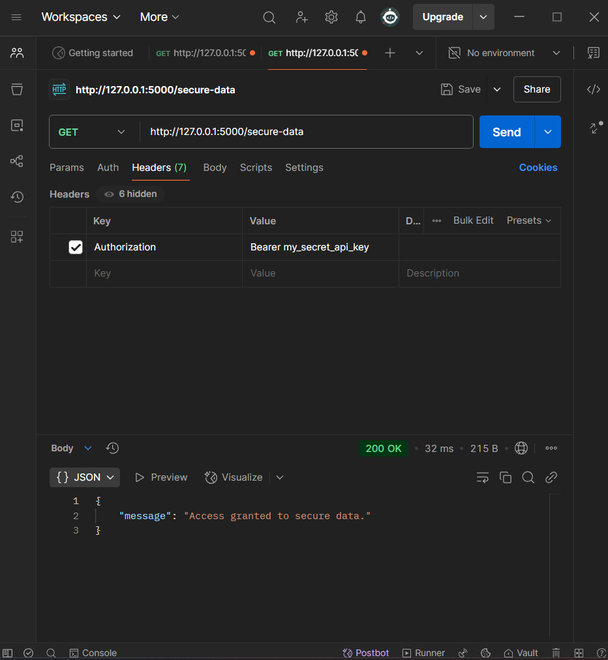Switch to the Scripts tab
Viewport: 608px width, 660px height.
pos(256,168)
